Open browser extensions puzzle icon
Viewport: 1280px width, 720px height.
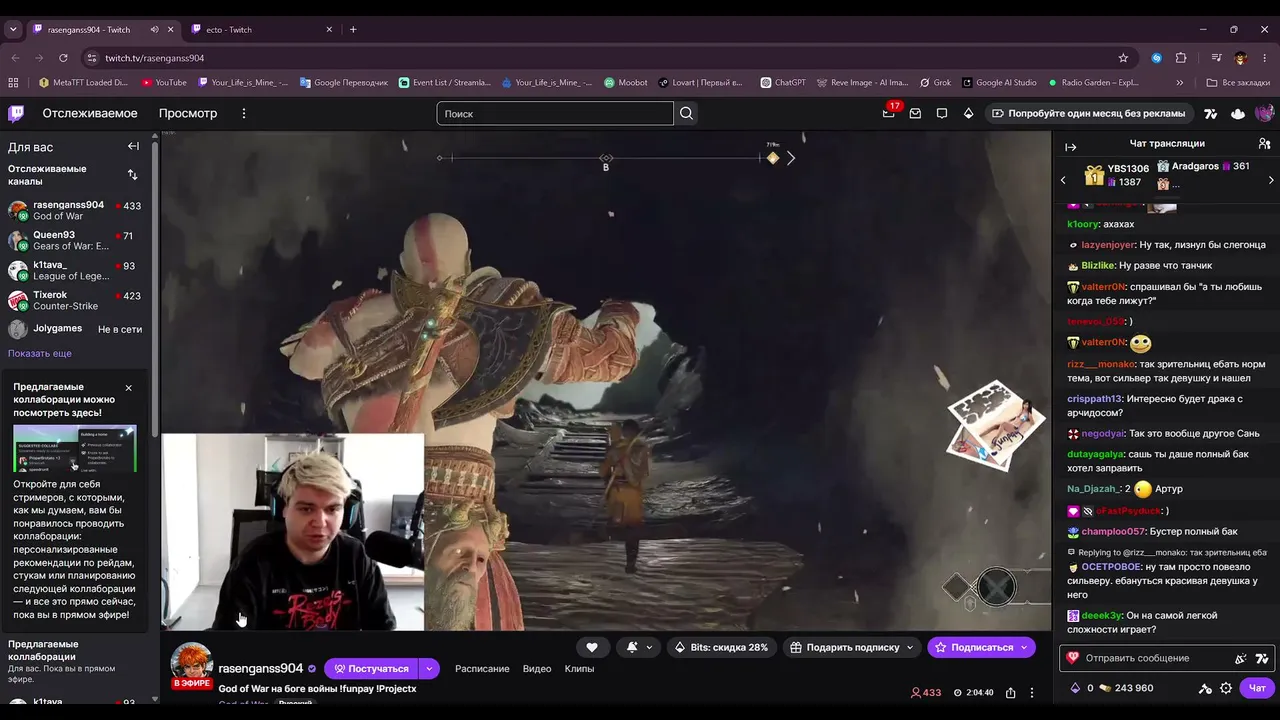click(1181, 58)
